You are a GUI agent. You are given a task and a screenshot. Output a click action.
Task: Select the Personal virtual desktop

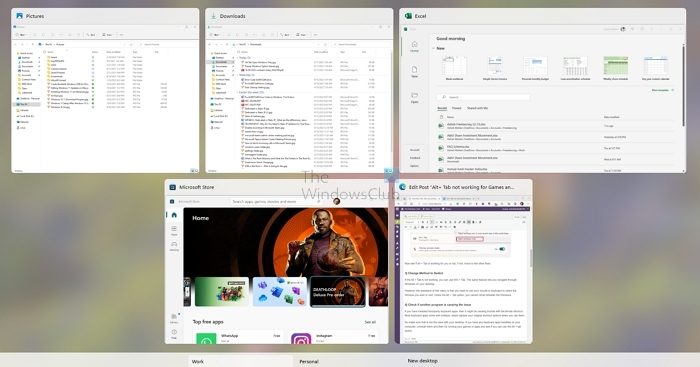(309, 361)
